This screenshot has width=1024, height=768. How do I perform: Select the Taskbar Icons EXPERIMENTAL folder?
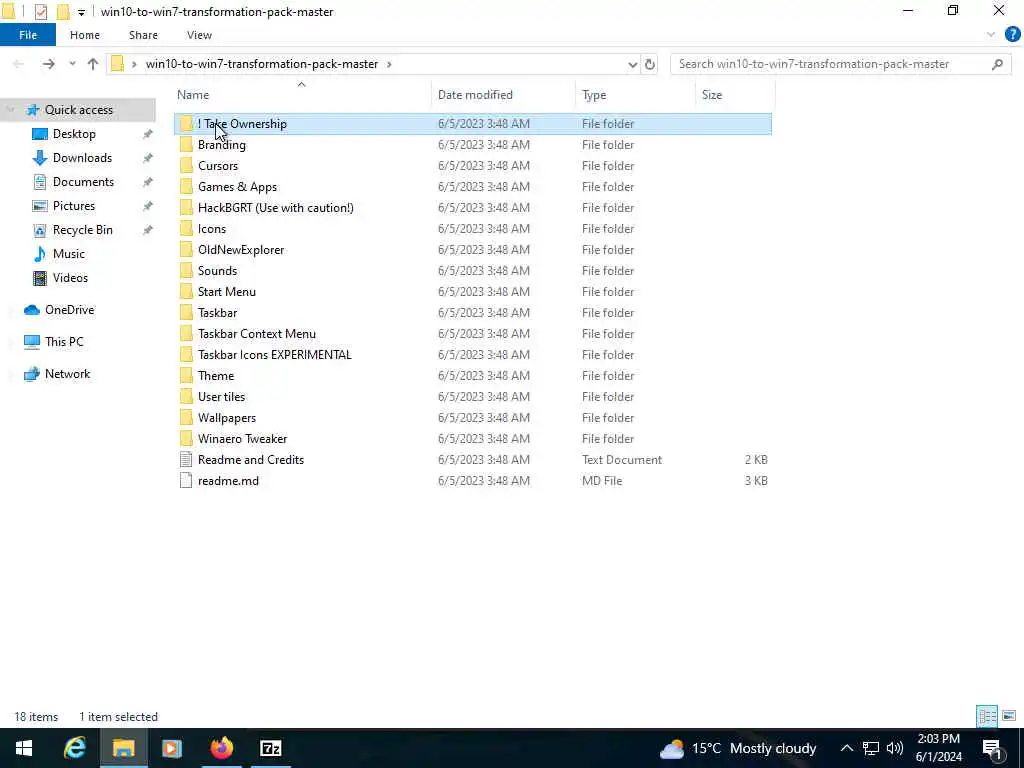[274, 355]
